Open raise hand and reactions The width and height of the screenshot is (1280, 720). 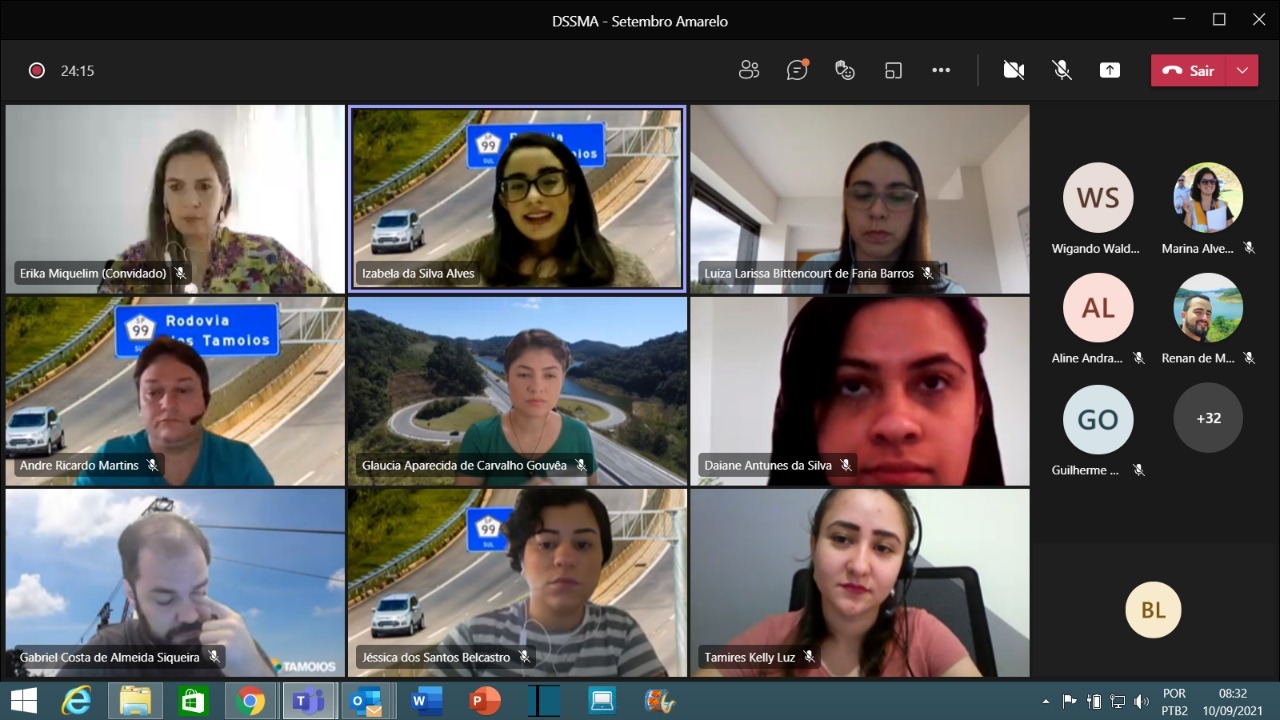[x=845, y=70]
